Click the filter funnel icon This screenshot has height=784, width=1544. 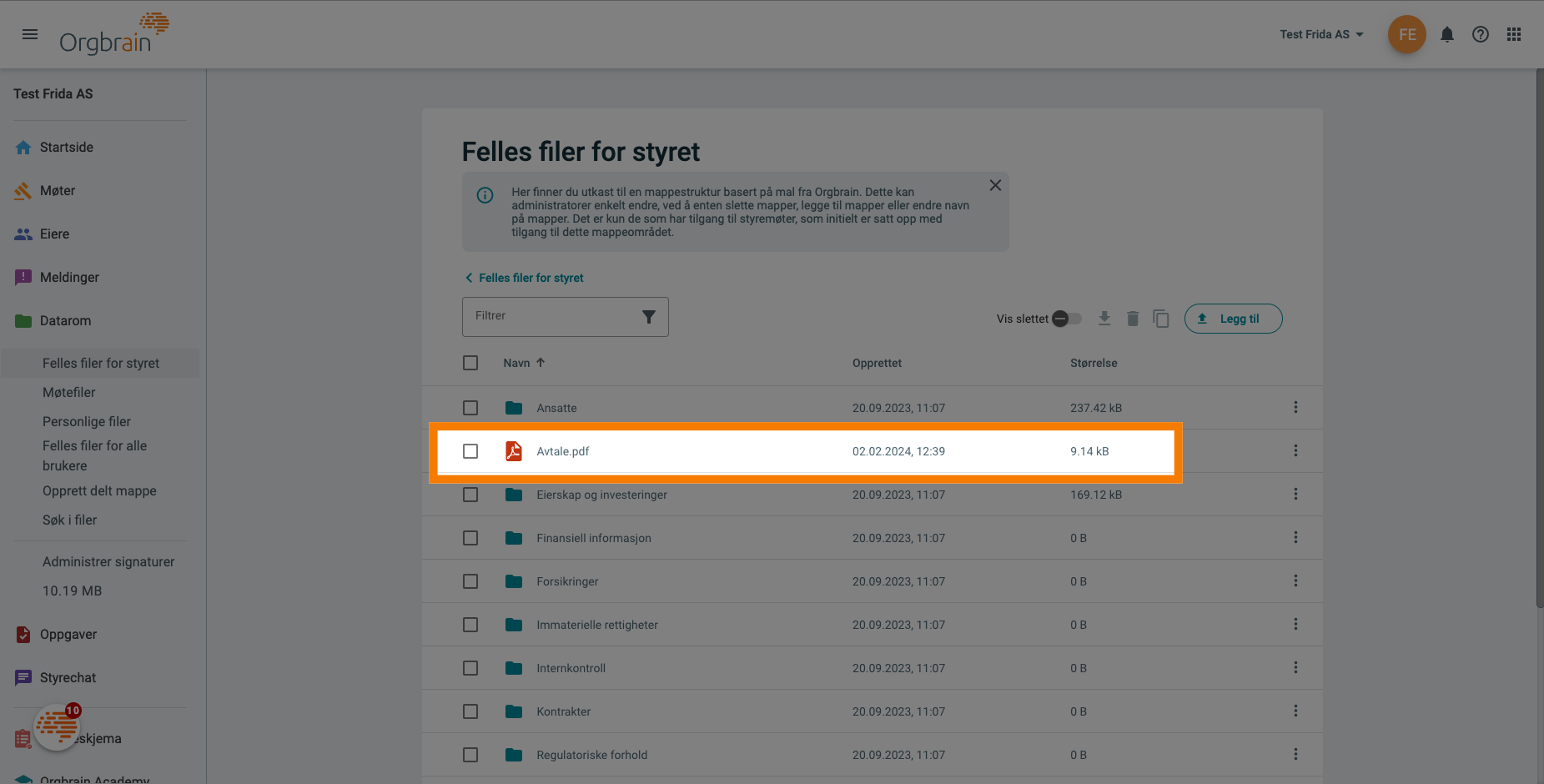click(x=649, y=317)
